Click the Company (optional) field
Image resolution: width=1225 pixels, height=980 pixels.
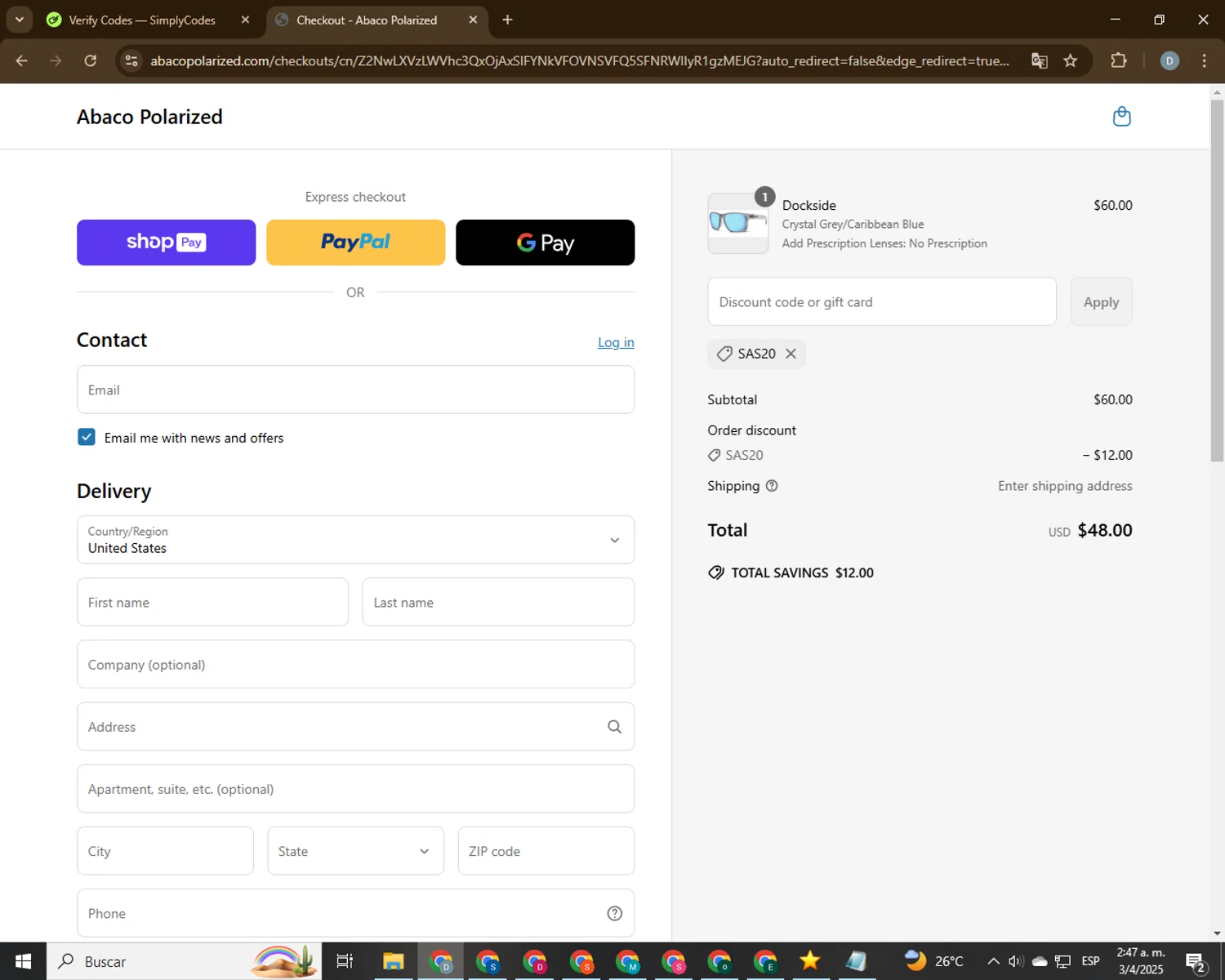coord(355,664)
